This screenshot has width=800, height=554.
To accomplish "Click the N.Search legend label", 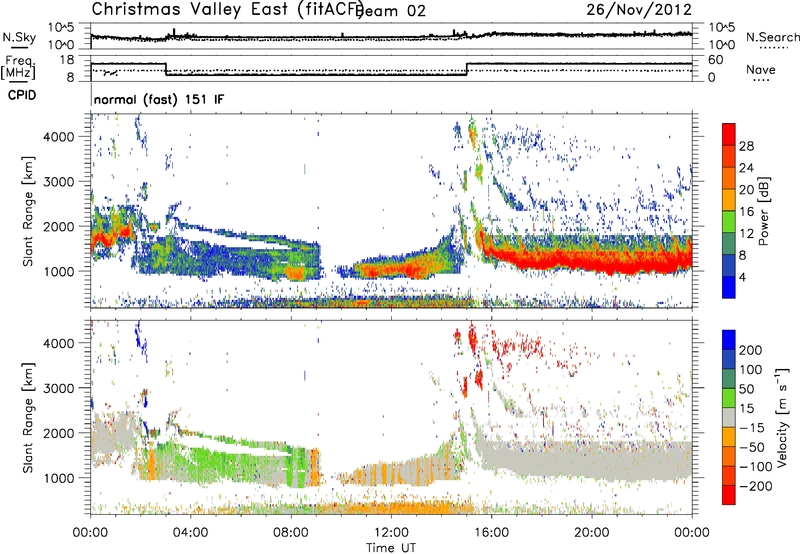I will point(772,37).
